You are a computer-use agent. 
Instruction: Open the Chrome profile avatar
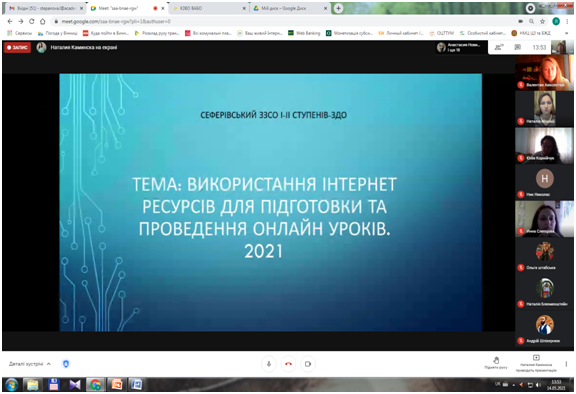click(x=556, y=21)
